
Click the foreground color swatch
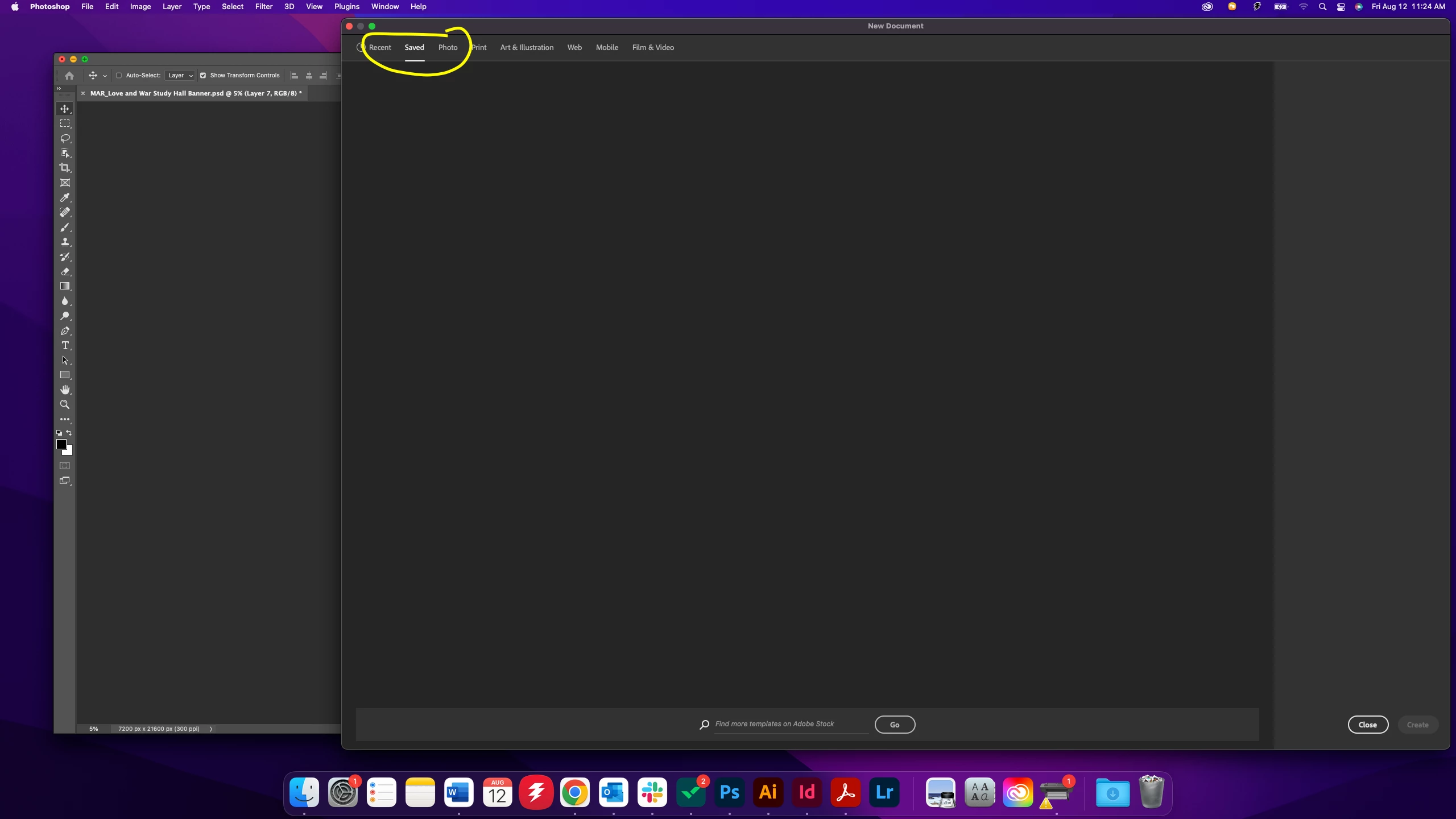coord(61,444)
